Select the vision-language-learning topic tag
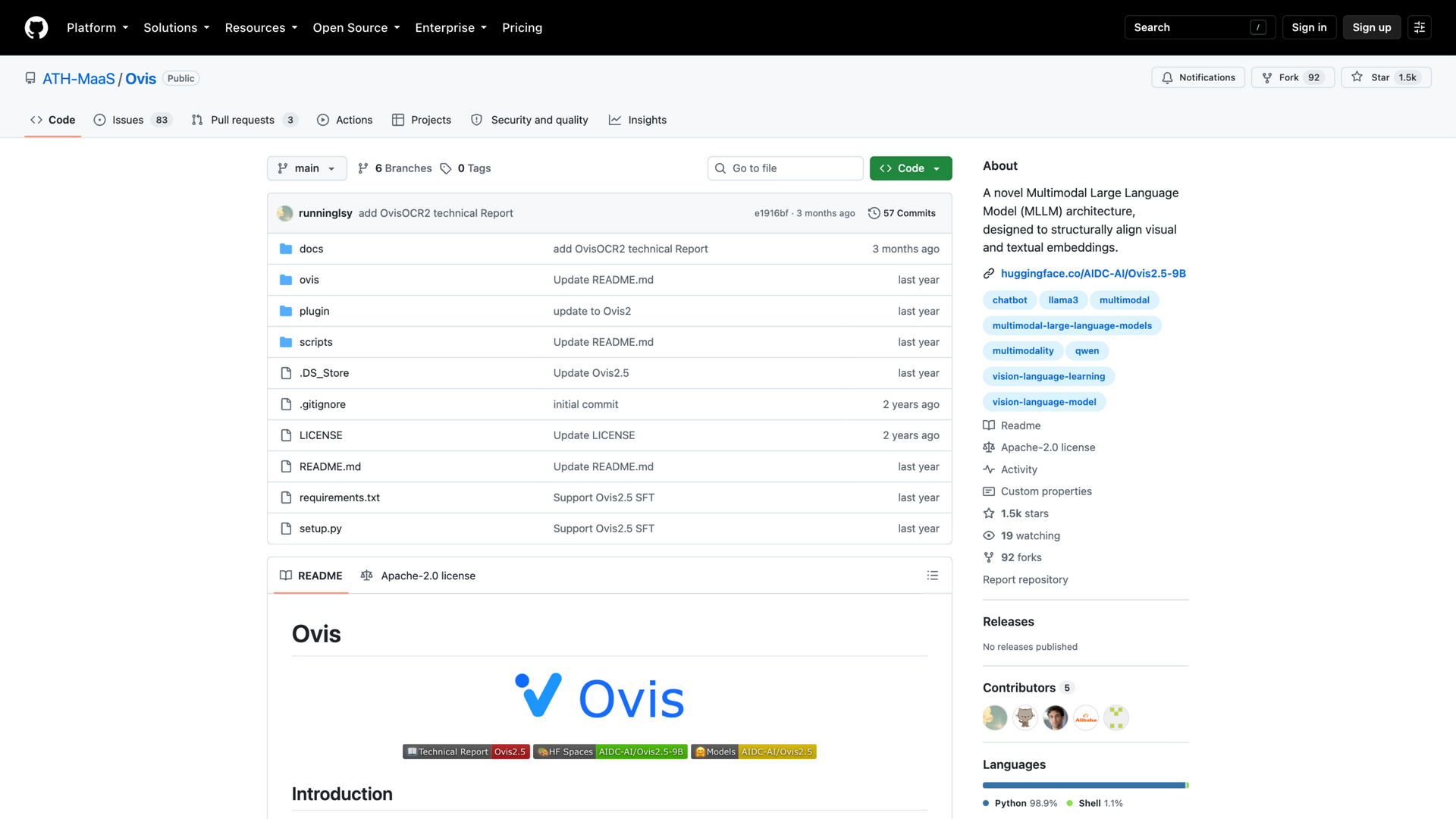The width and height of the screenshot is (1456, 819). pyautogui.click(x=1049, y=376)
